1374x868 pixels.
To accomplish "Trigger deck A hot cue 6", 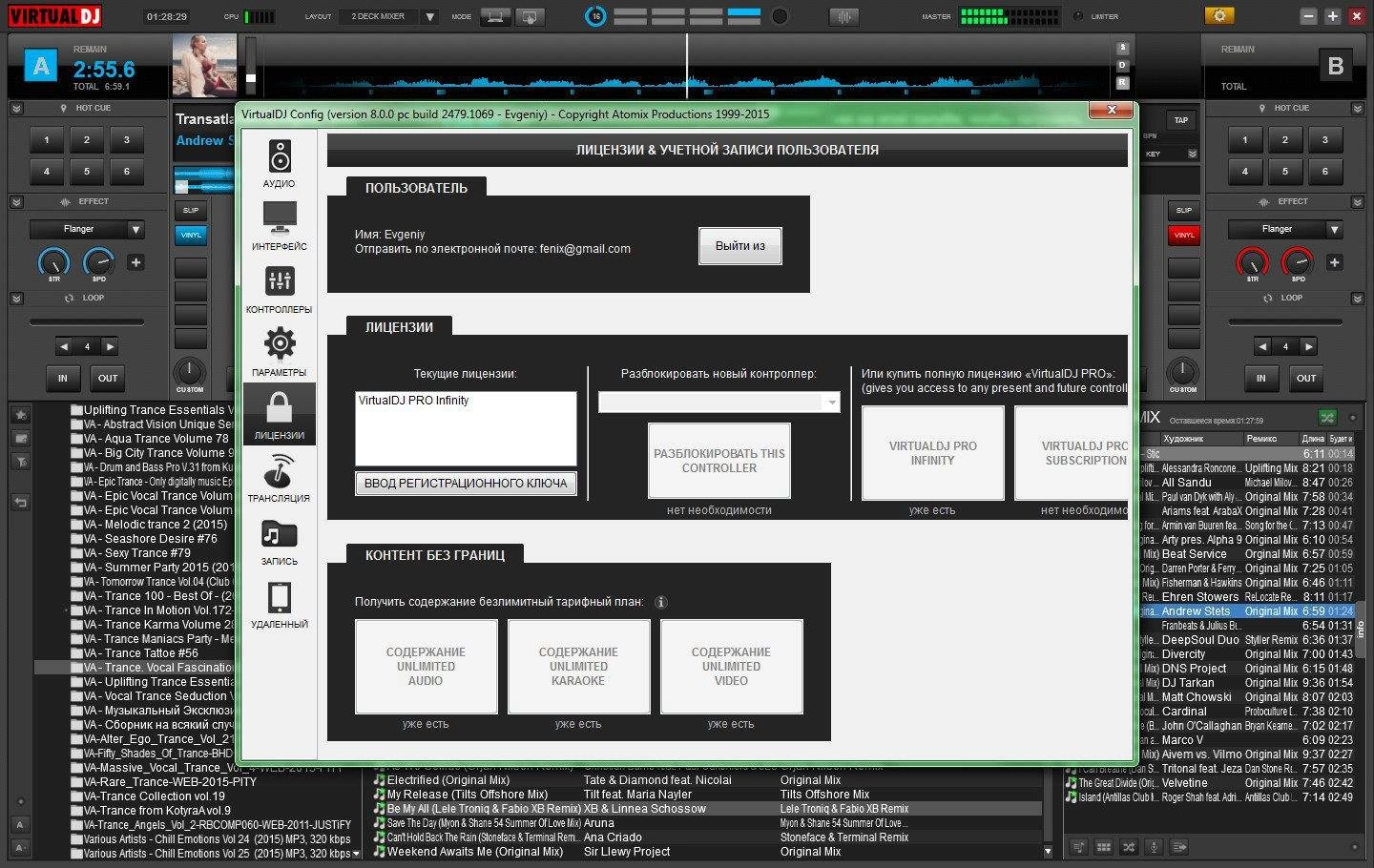I will (127, 172).
